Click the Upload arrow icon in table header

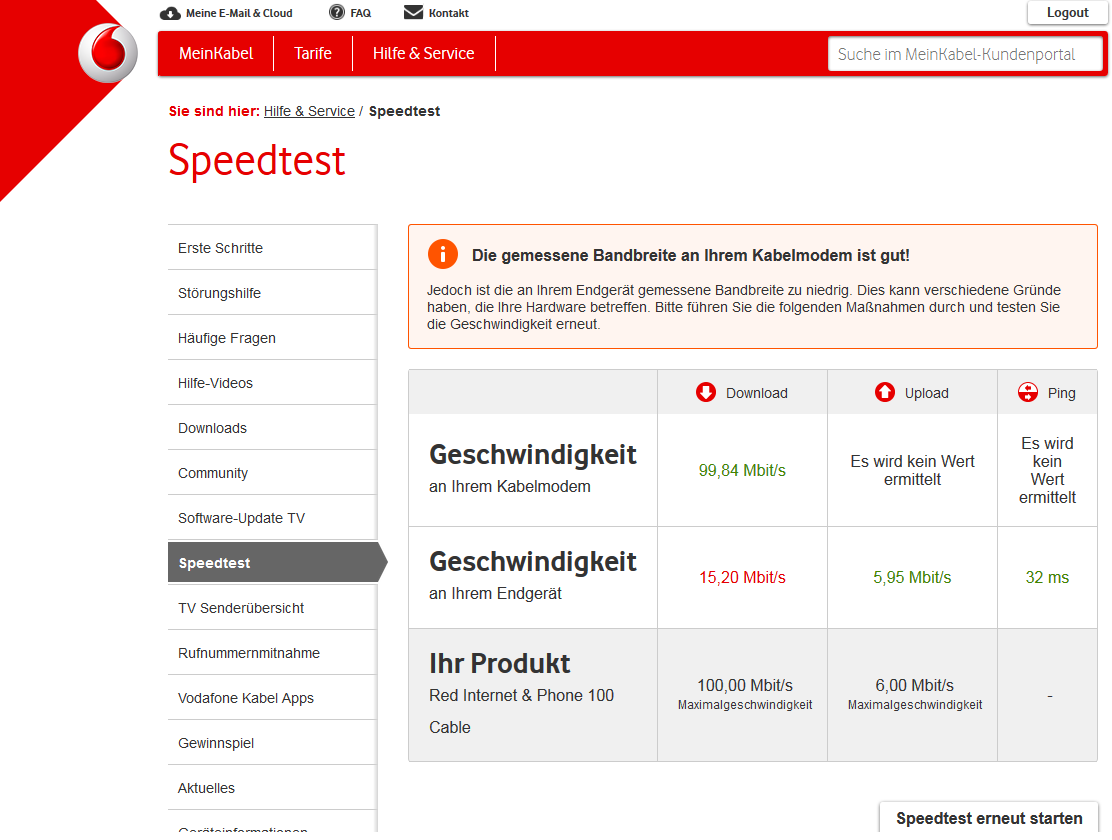coord(884,392)
